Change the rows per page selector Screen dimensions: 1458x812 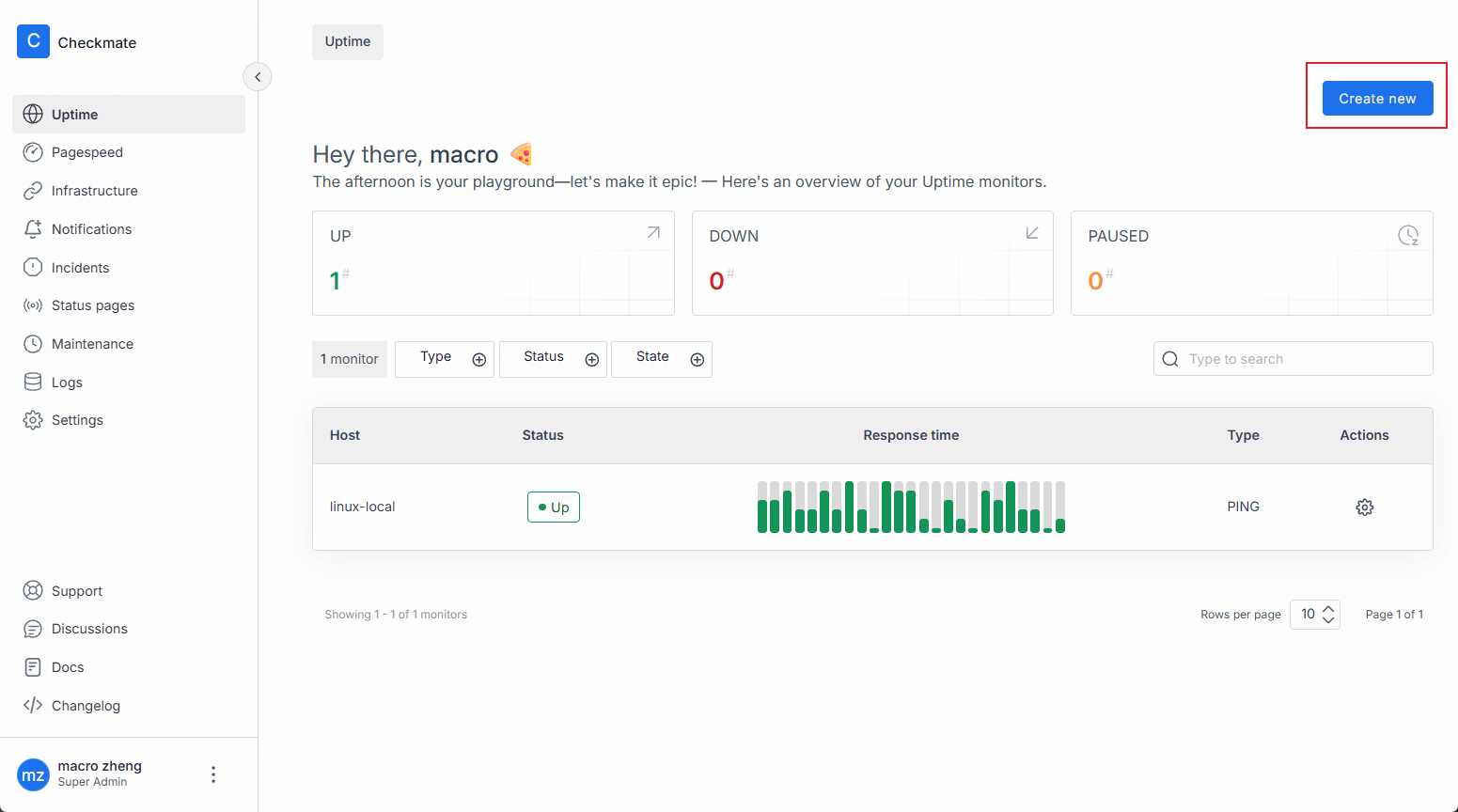click(x=1314, y=615)
